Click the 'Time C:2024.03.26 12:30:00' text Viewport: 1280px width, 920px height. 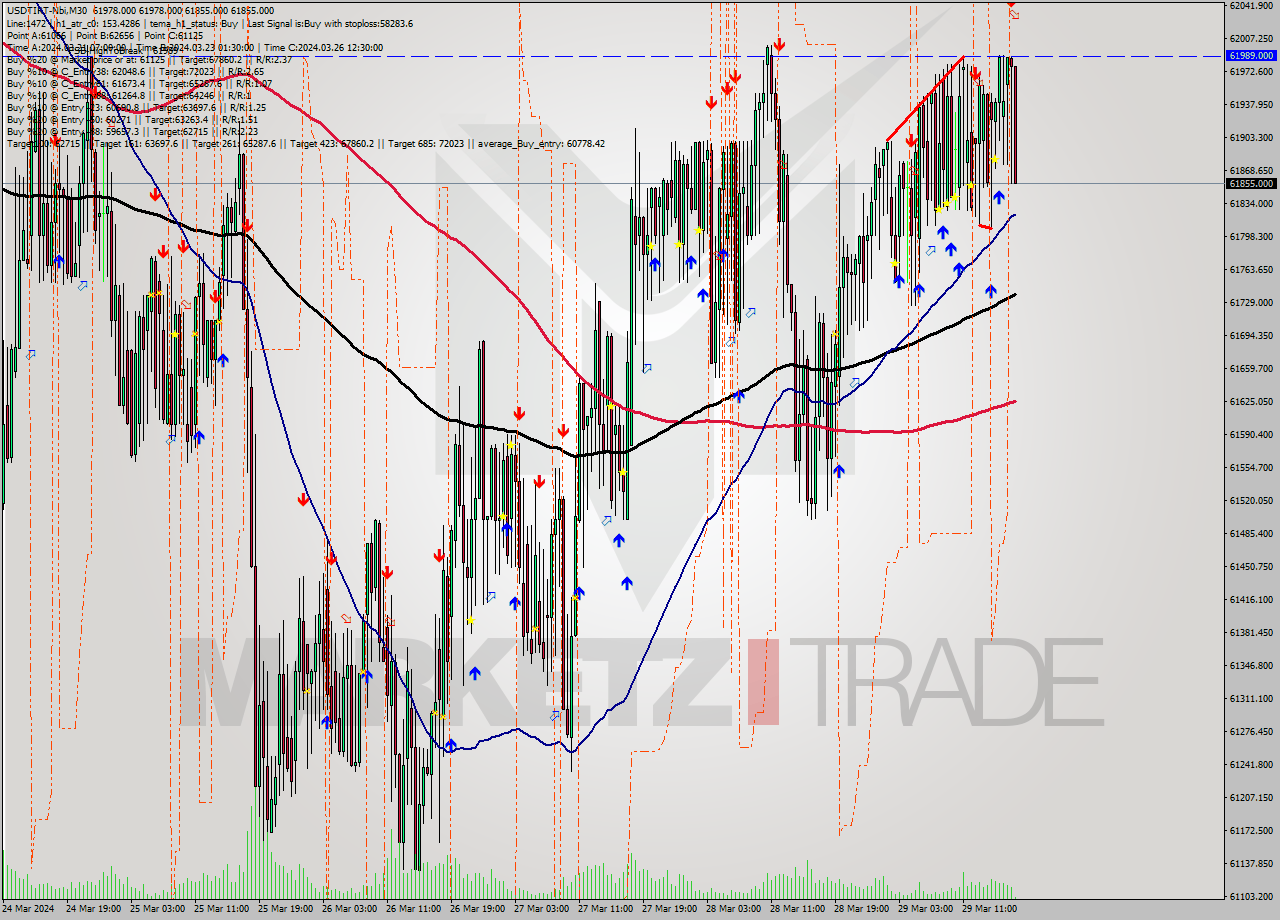click(x=325, y=47)
